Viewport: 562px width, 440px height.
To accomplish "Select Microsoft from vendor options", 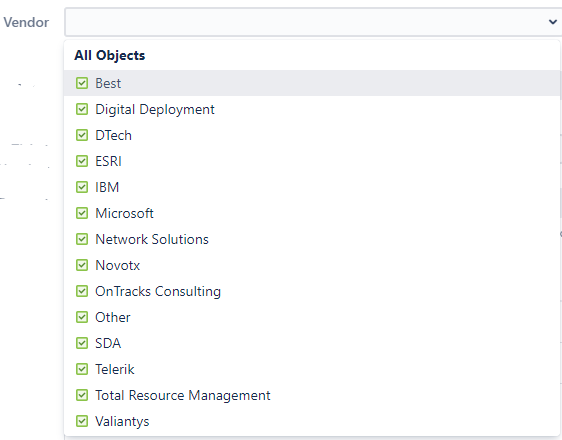I will click(x=312, y=213).
